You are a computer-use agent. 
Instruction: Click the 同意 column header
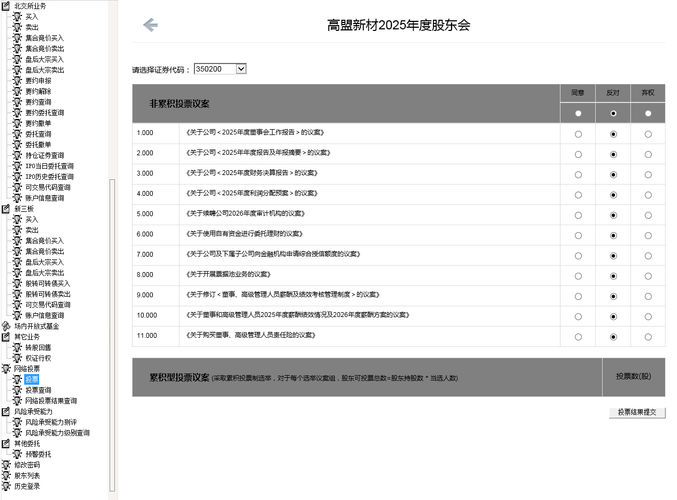pyautogui.click(x=578, y=93)
